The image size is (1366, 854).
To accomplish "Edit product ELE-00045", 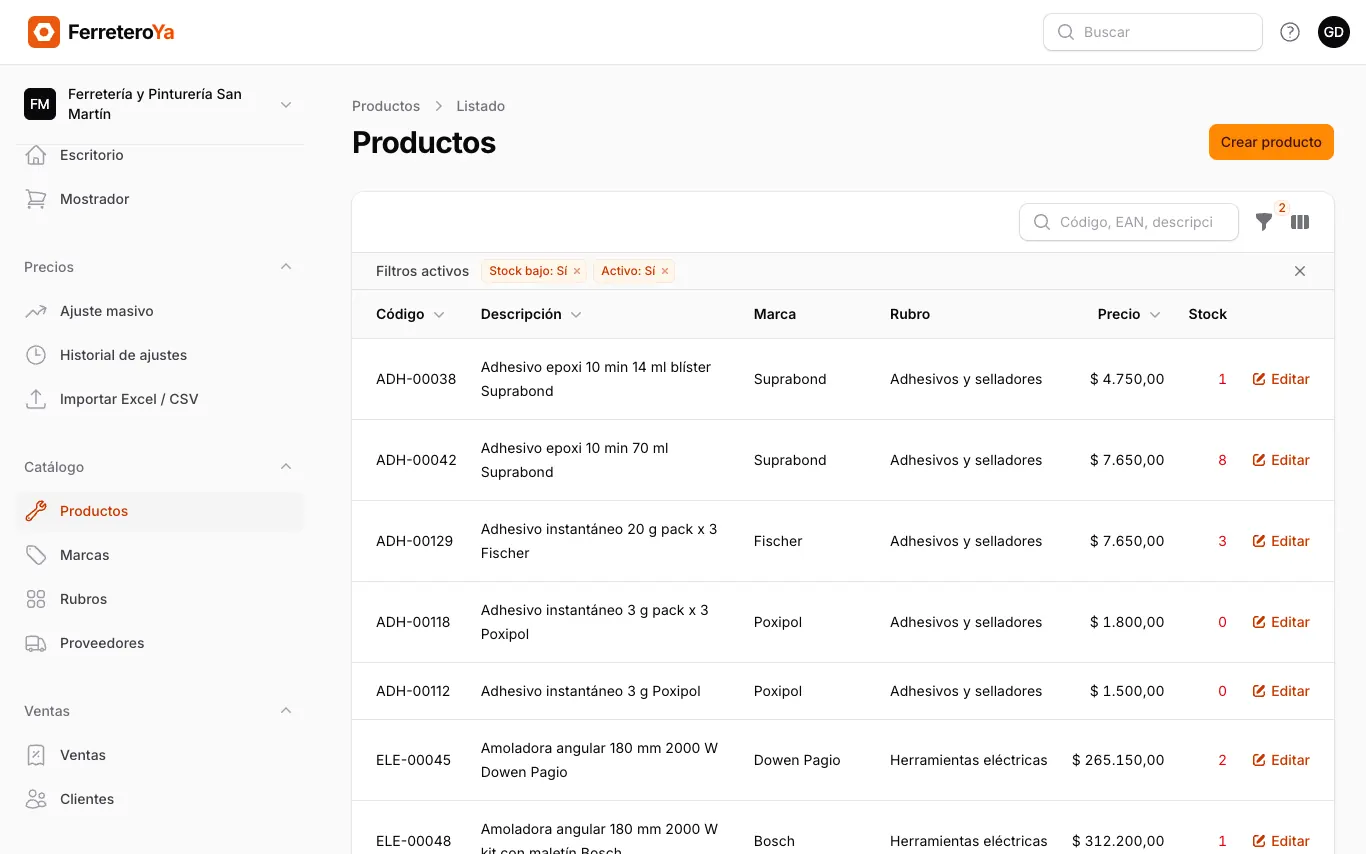I will [1281, 760].
